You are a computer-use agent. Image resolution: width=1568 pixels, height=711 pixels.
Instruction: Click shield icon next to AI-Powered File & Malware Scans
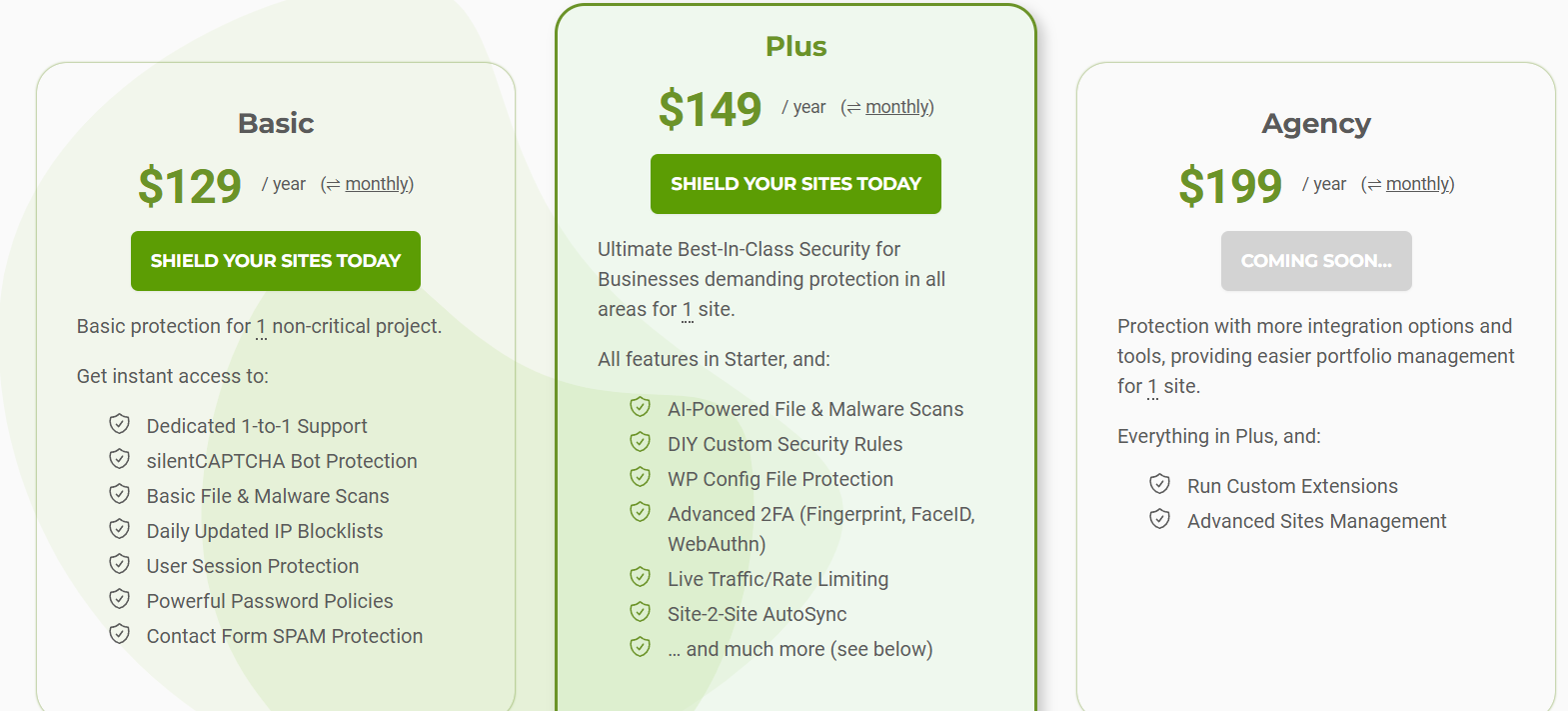[x=641, y=407]
